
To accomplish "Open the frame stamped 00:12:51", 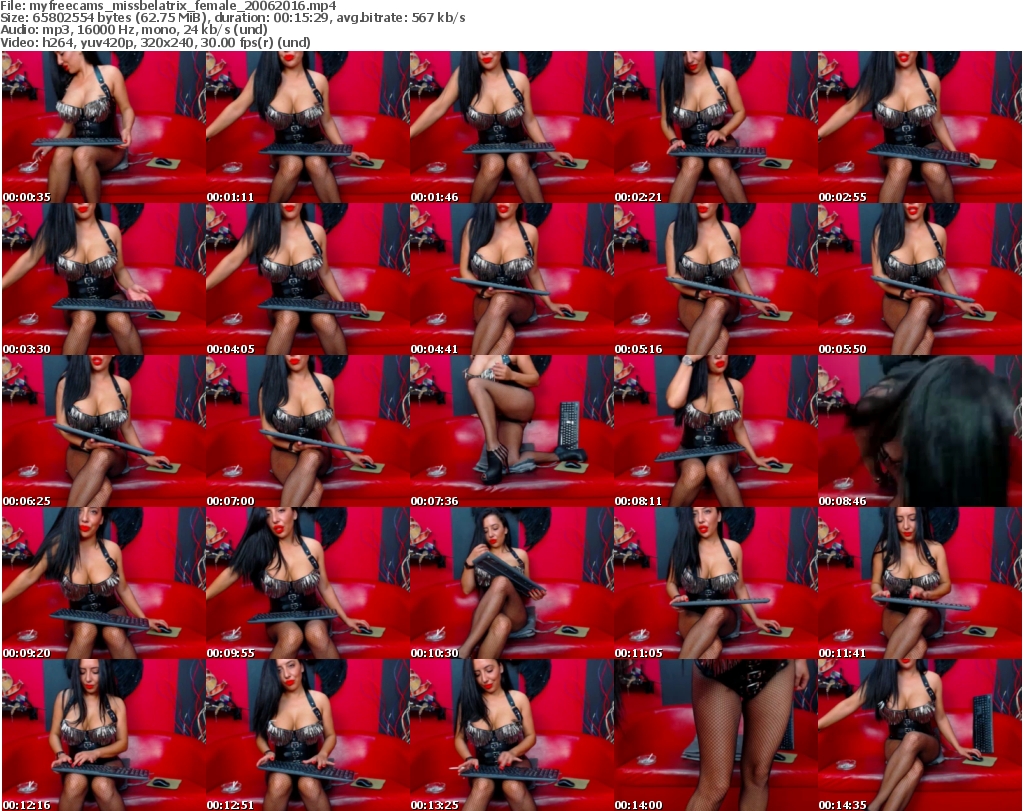I will coord(308,735).
